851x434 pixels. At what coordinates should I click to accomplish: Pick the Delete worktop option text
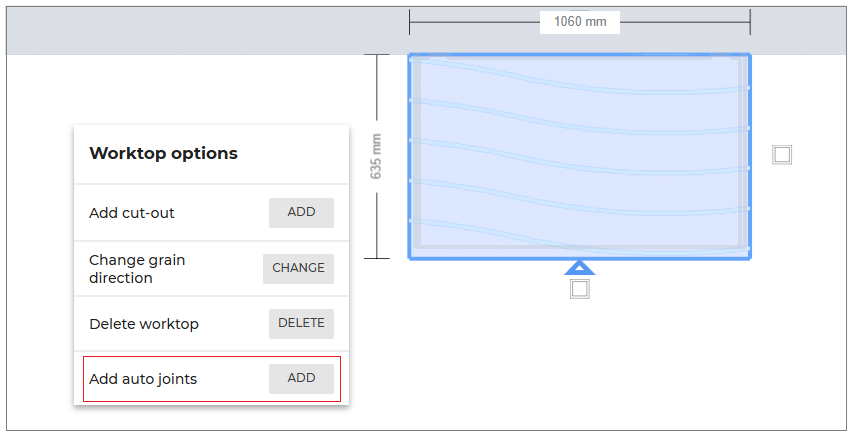point(144,324)
